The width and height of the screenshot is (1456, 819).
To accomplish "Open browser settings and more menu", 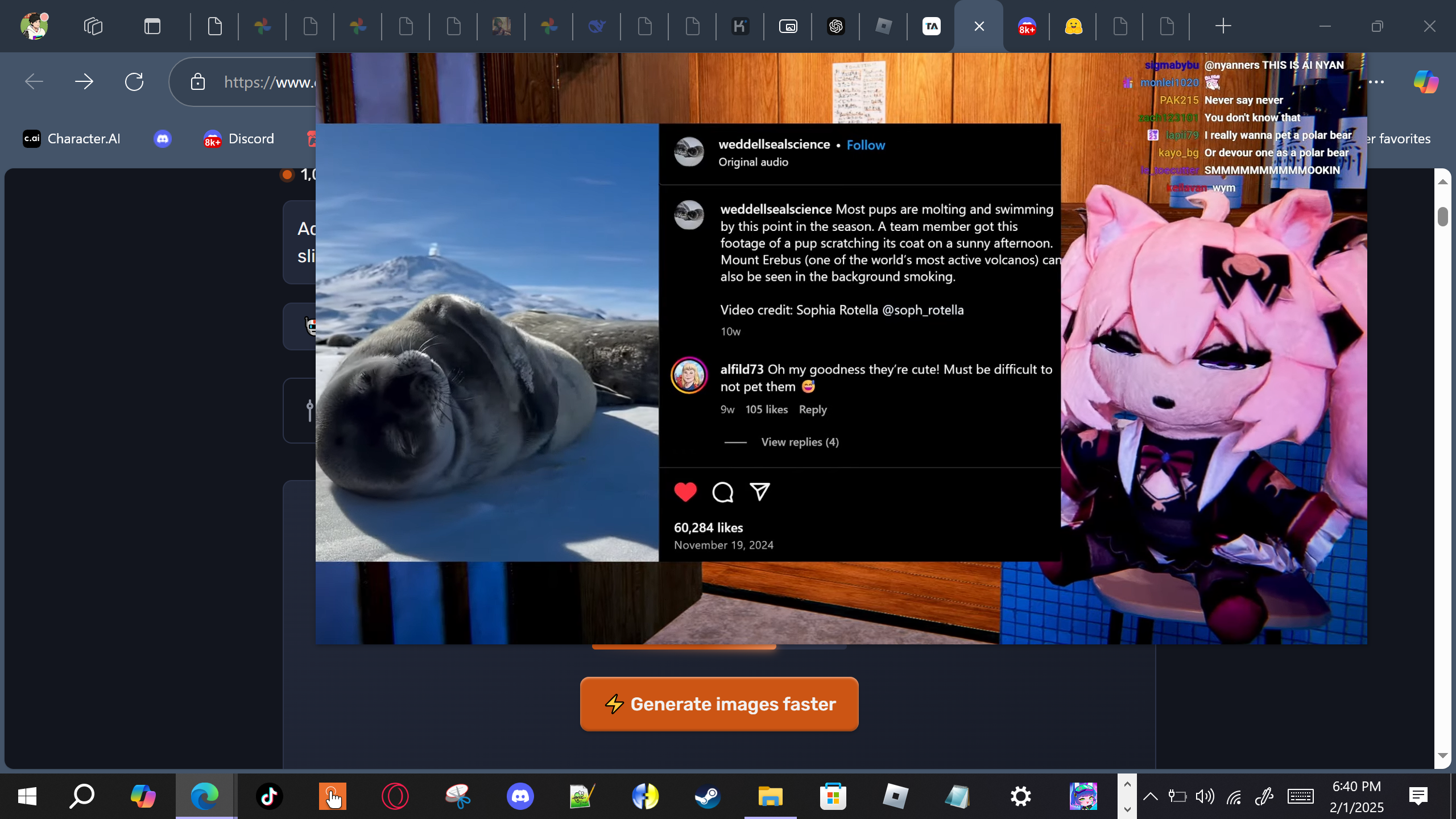I will tap(1376, 82).
